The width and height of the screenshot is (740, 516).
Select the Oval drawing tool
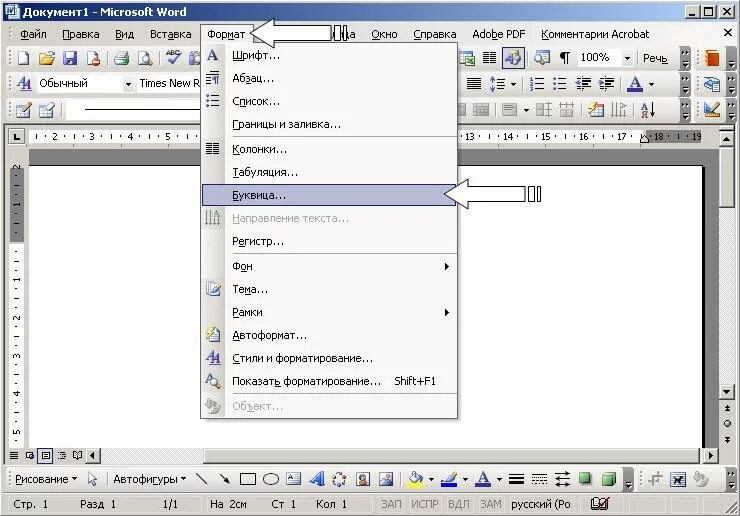pos(270,479)
